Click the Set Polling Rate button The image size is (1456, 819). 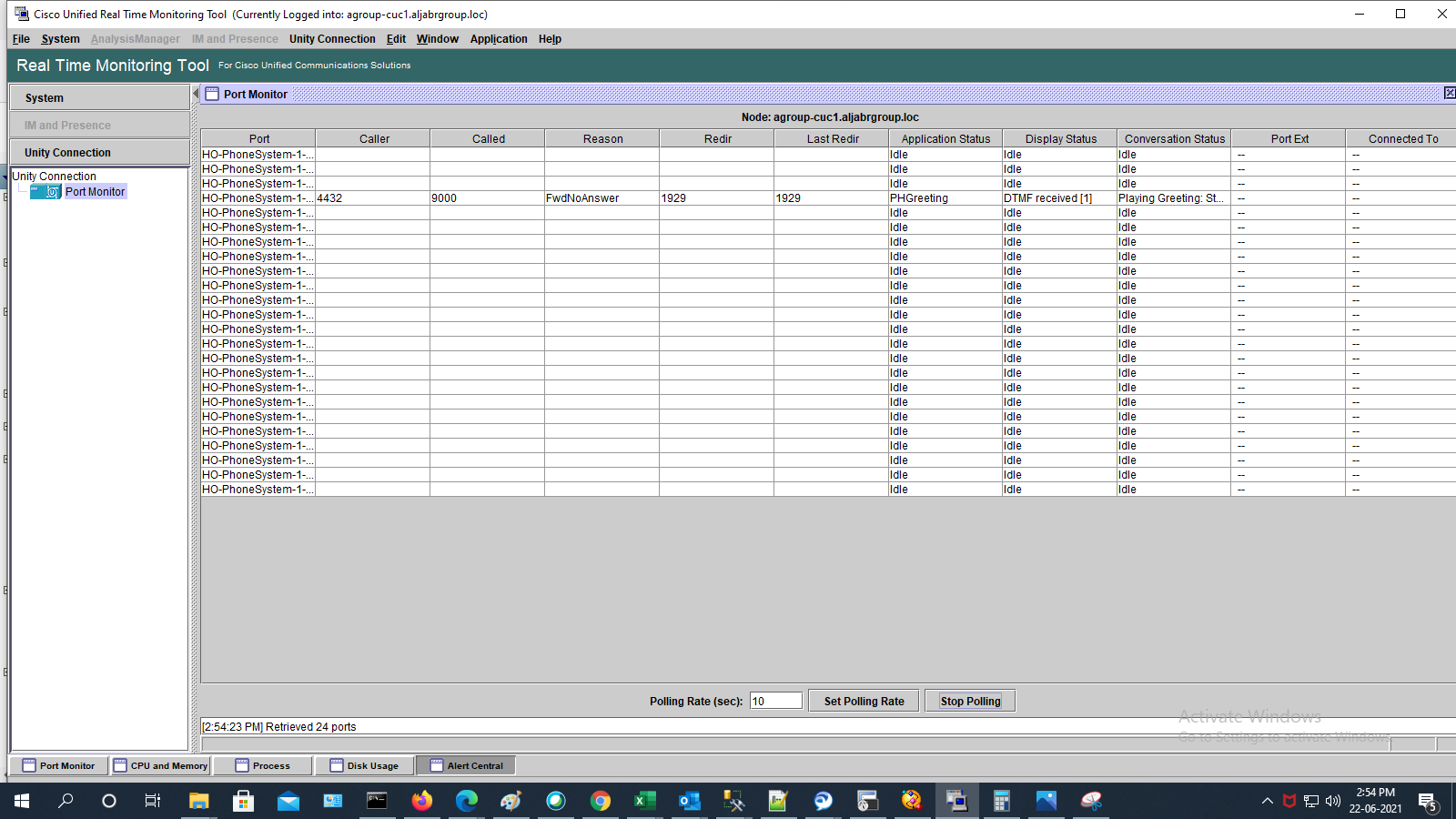864,701
